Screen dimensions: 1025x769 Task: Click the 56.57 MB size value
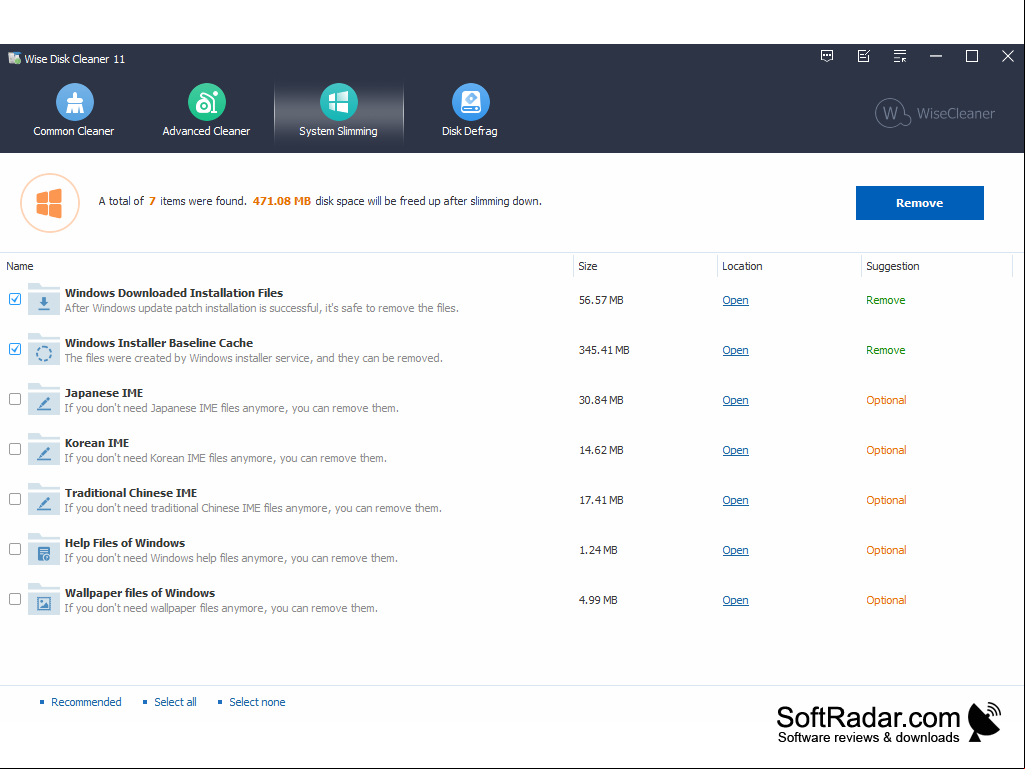click(601, 300)
